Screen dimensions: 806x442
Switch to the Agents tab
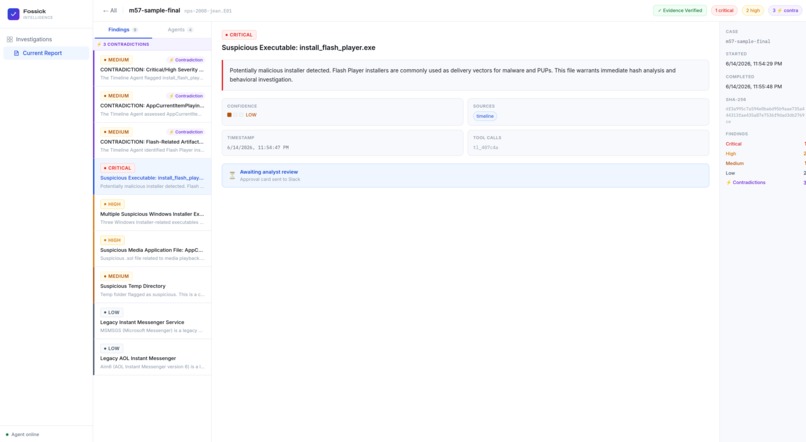(x=180, y=30)
